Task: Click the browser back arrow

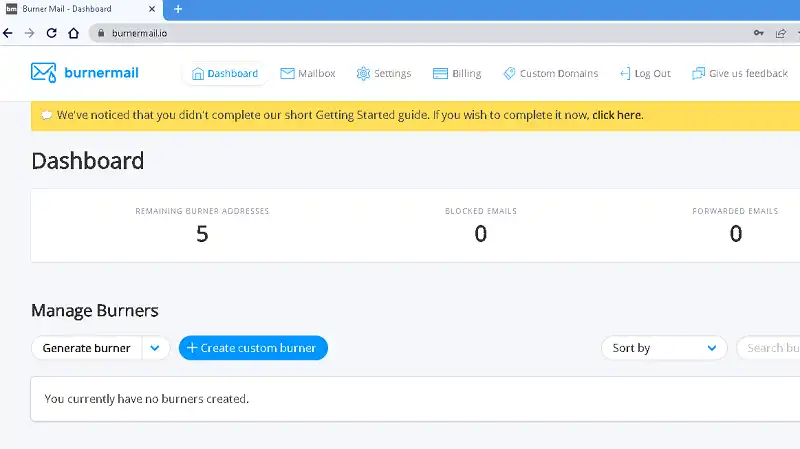Action: [9, 32]
